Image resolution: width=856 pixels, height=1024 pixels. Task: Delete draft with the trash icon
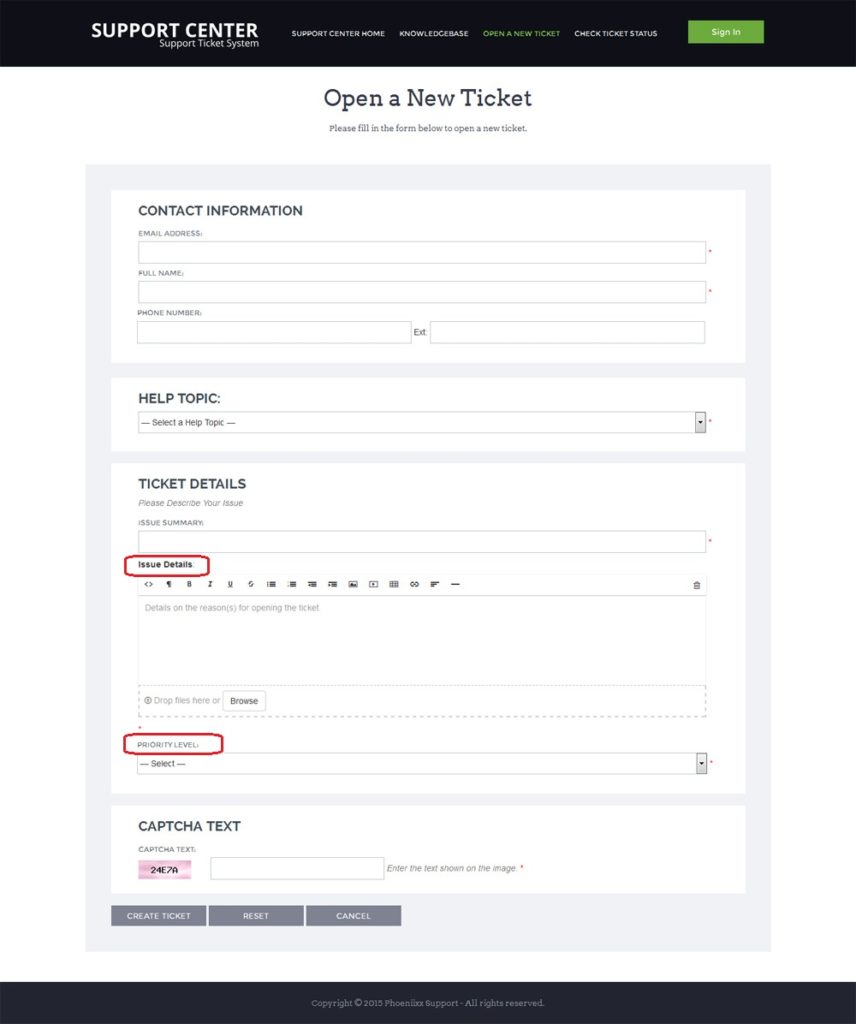point(697,585)
